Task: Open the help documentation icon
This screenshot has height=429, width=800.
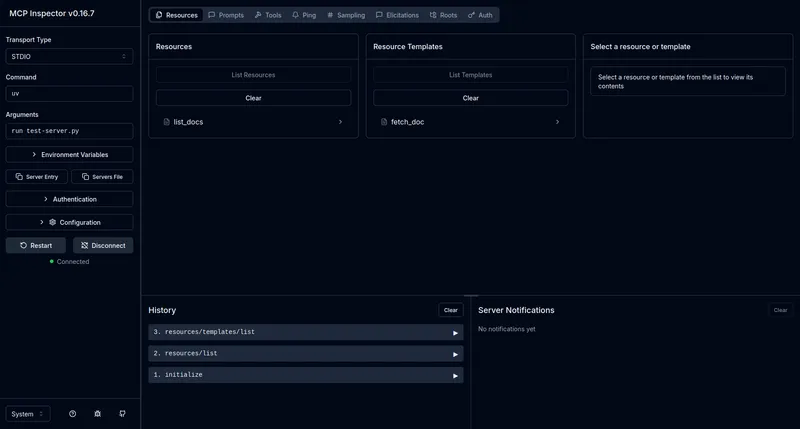Action: point(72,413)
